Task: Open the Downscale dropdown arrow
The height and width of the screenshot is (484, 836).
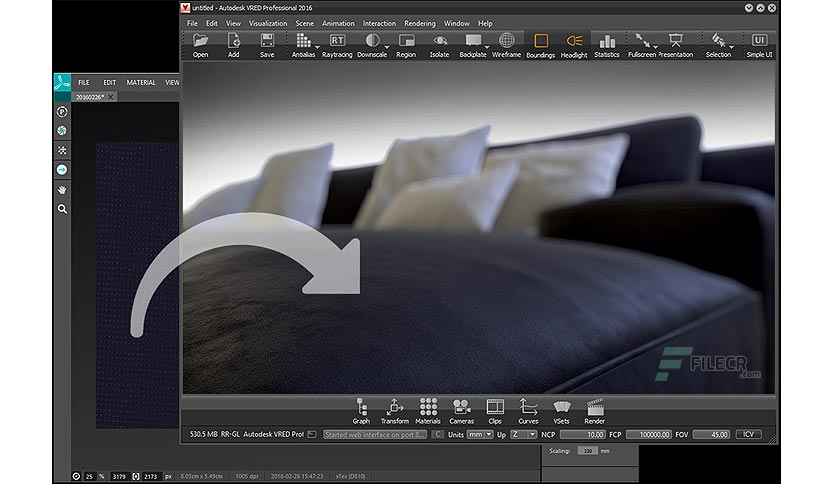Action: click(x=387, y=47)
